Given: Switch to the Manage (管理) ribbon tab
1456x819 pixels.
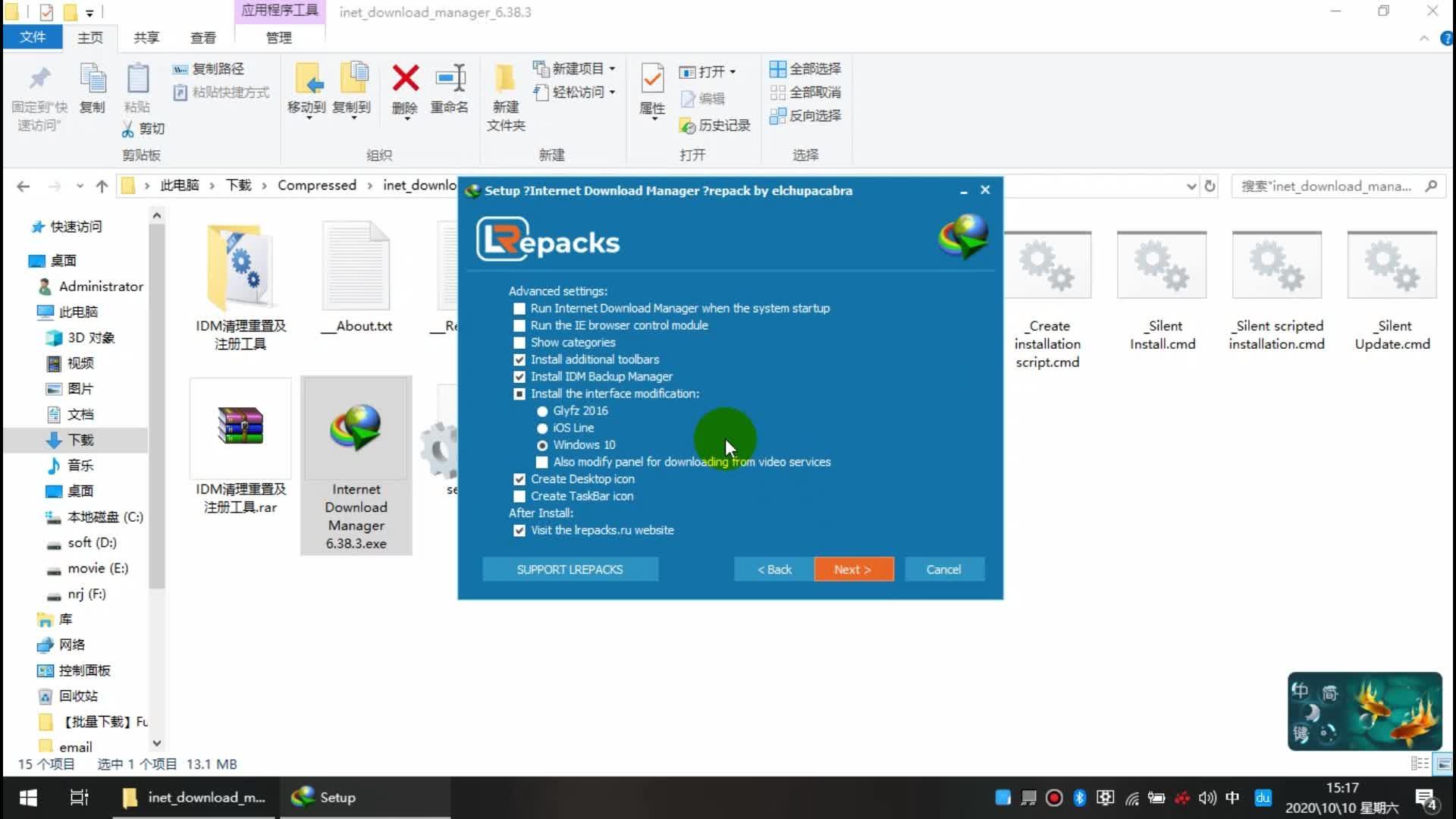Looking at the screenshot, I should 279,37.
